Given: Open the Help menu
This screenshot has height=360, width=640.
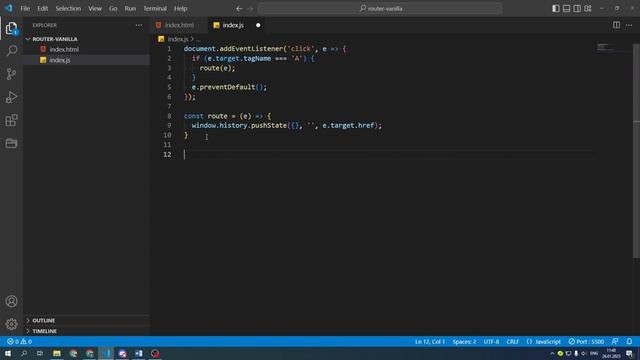Looking at the screenshot, I should pyautogui.click(x=180, y=9).
